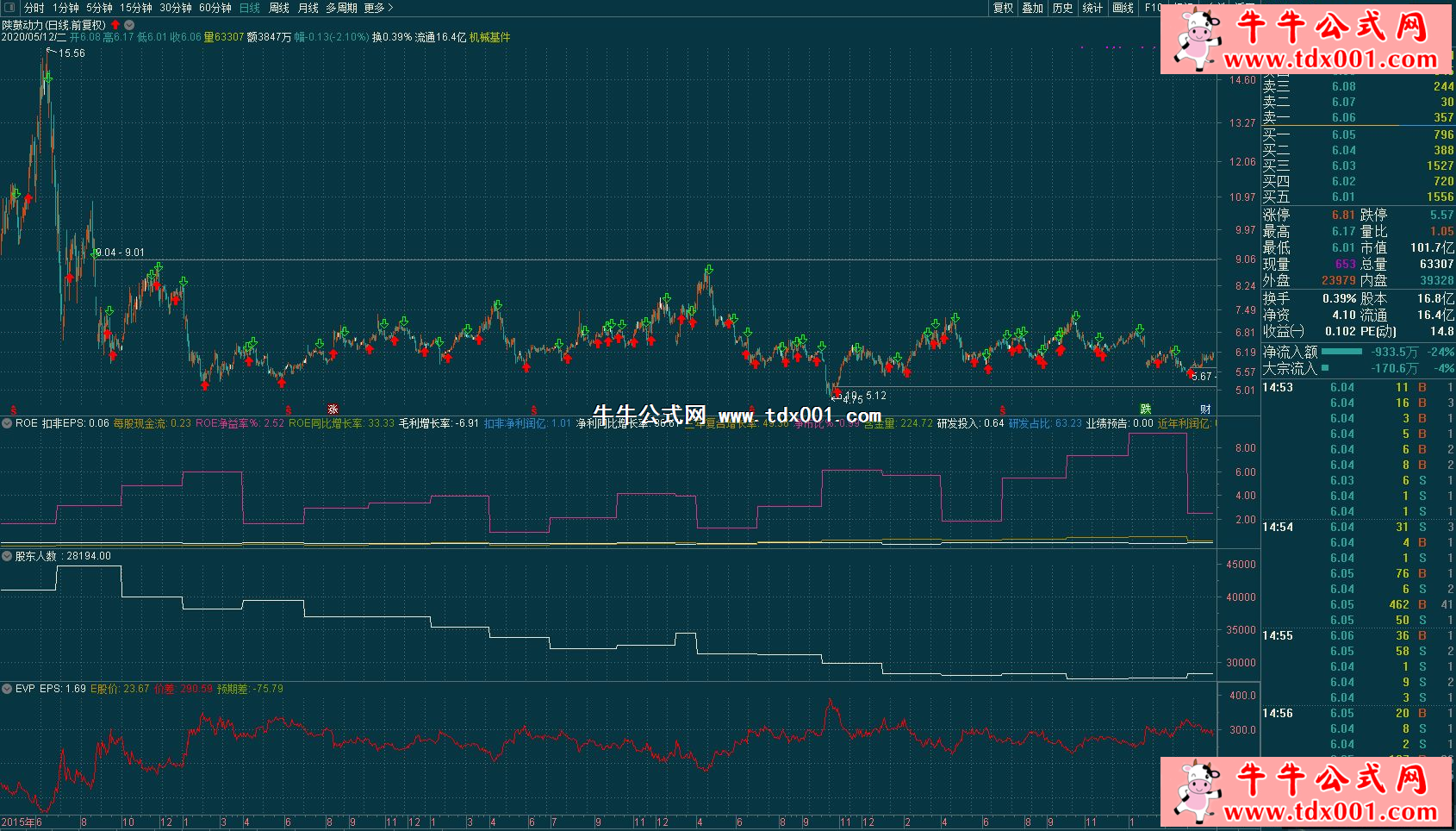Image resolution: width=1456 pixels, height=831 pixels.
Task: Click 每股现金流: 0.23 indicator label
Action: [152, 423]
